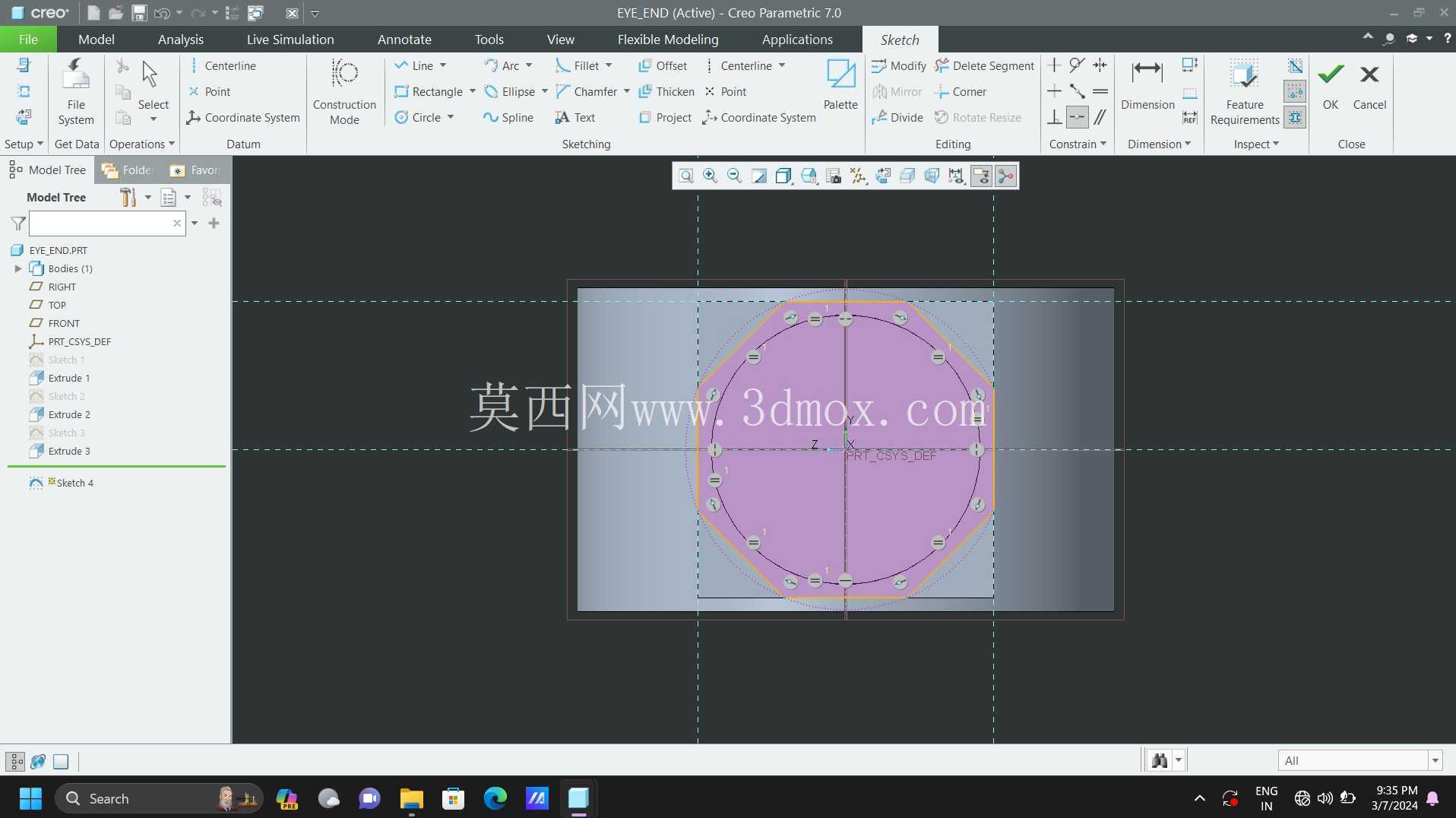Click the Save icon in quick access toolbar
This screenshot has height=818, width=1456.
coord(139,13)
